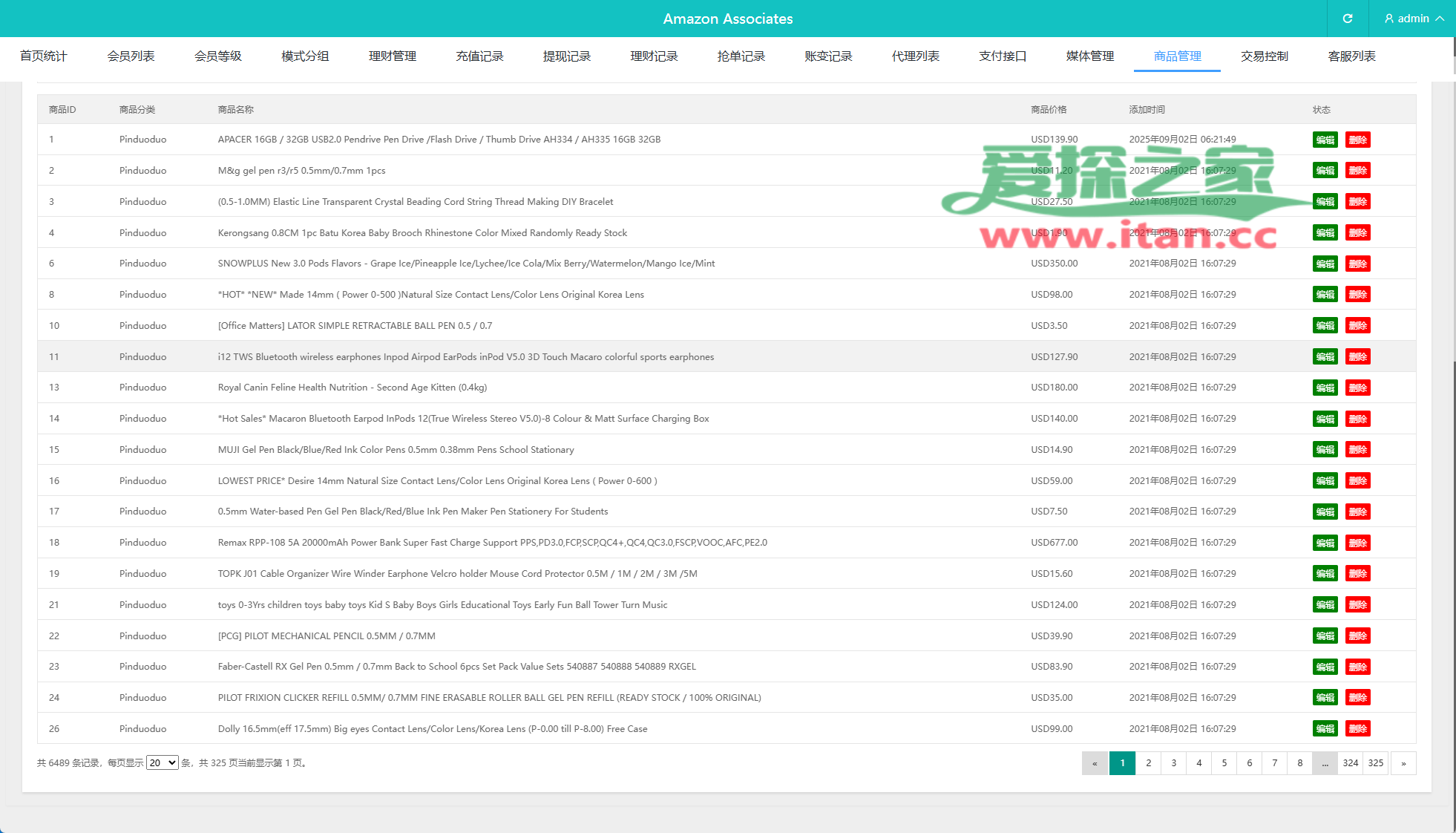Open 提现记录 menu item
This screenshot has height=833, width=1456.
point(567,56)
